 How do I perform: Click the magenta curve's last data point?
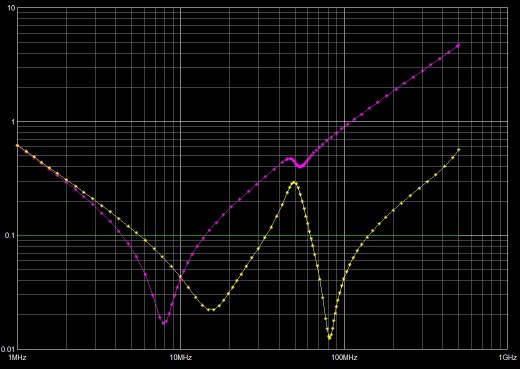459,45
